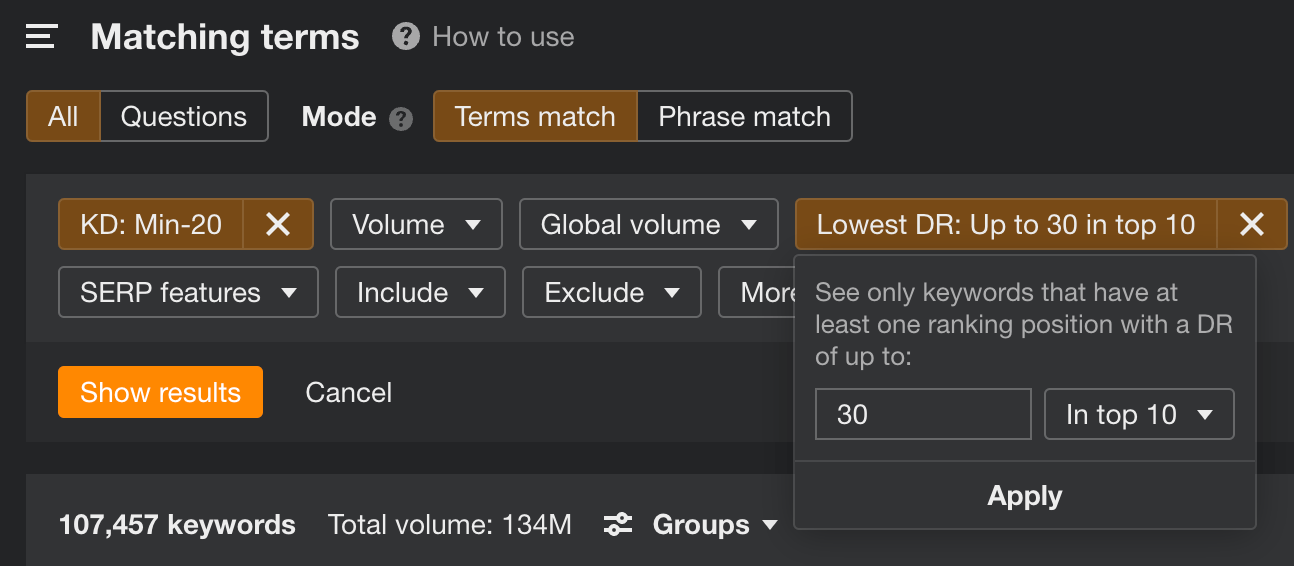Open the In top 10 dropdown
The image size is (1294, 566).
pyautogui.click(x=1139, y=414)
